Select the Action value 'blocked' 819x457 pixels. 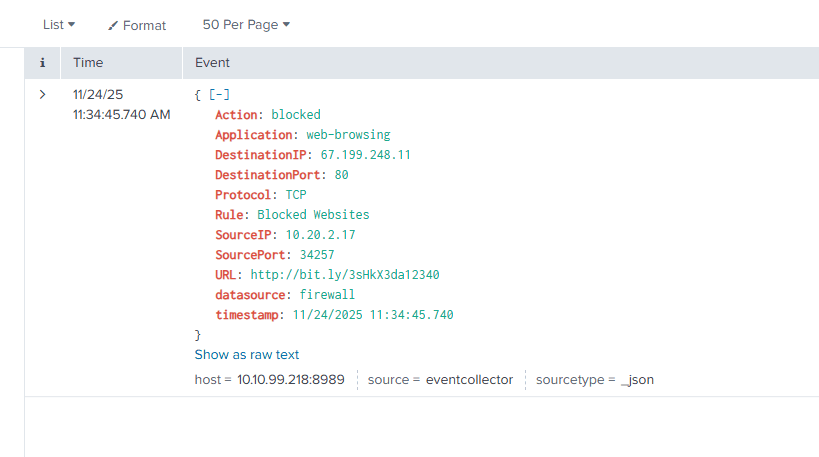296,115
